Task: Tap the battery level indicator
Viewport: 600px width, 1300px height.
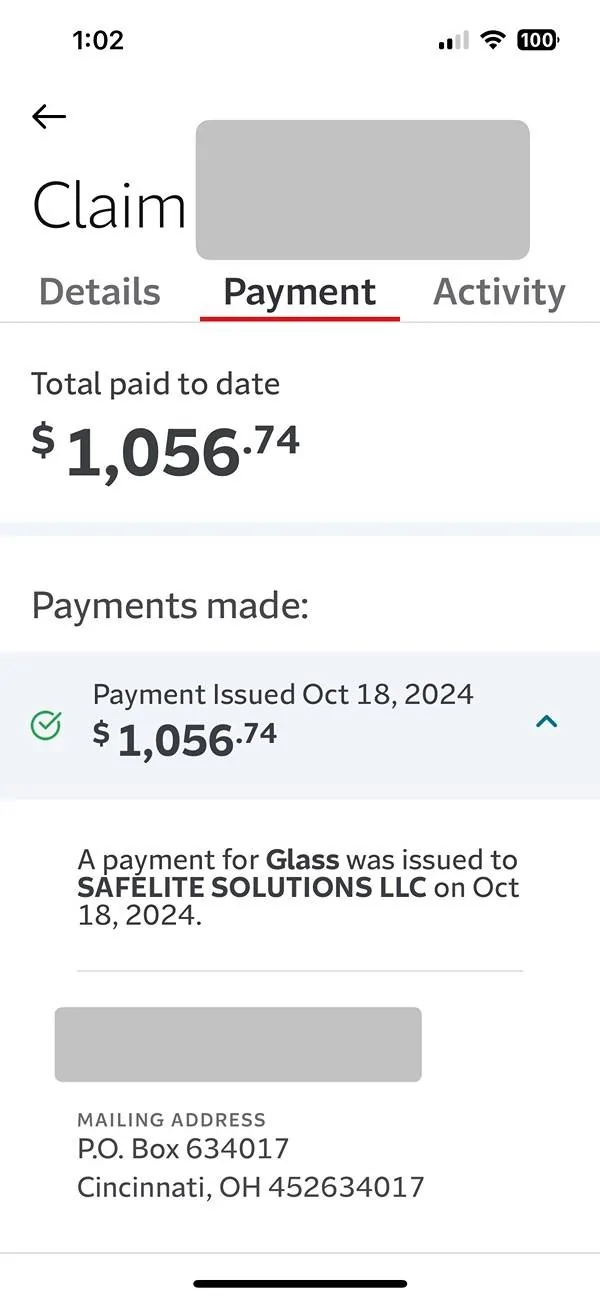Action: 538,41
